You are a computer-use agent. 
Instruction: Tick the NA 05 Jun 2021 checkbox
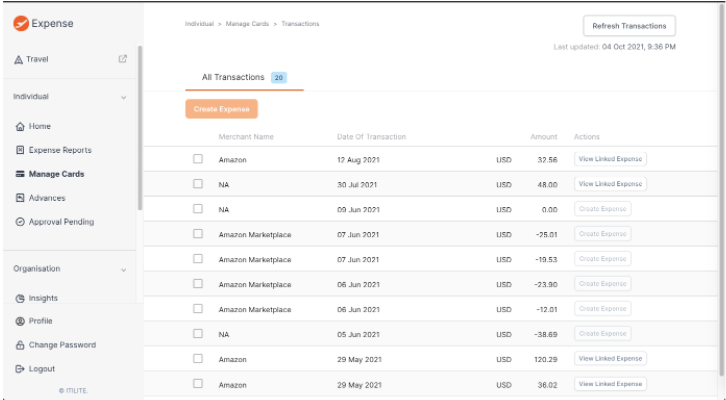coord(198,333)
